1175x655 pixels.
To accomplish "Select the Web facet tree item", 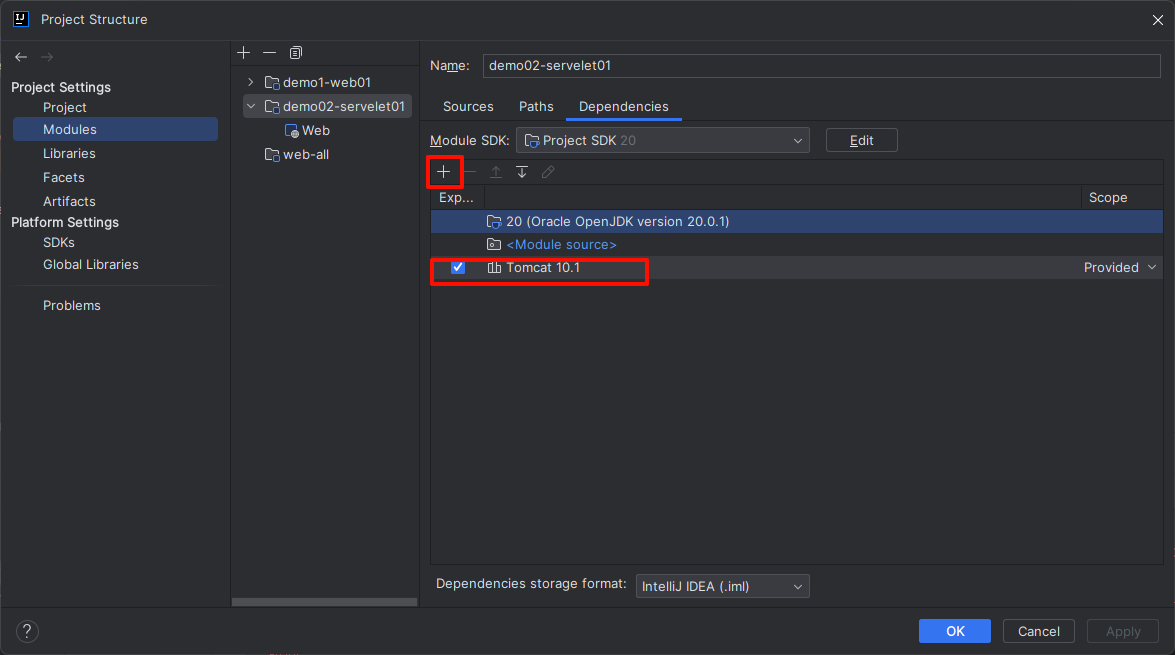I will coord(315,130).
